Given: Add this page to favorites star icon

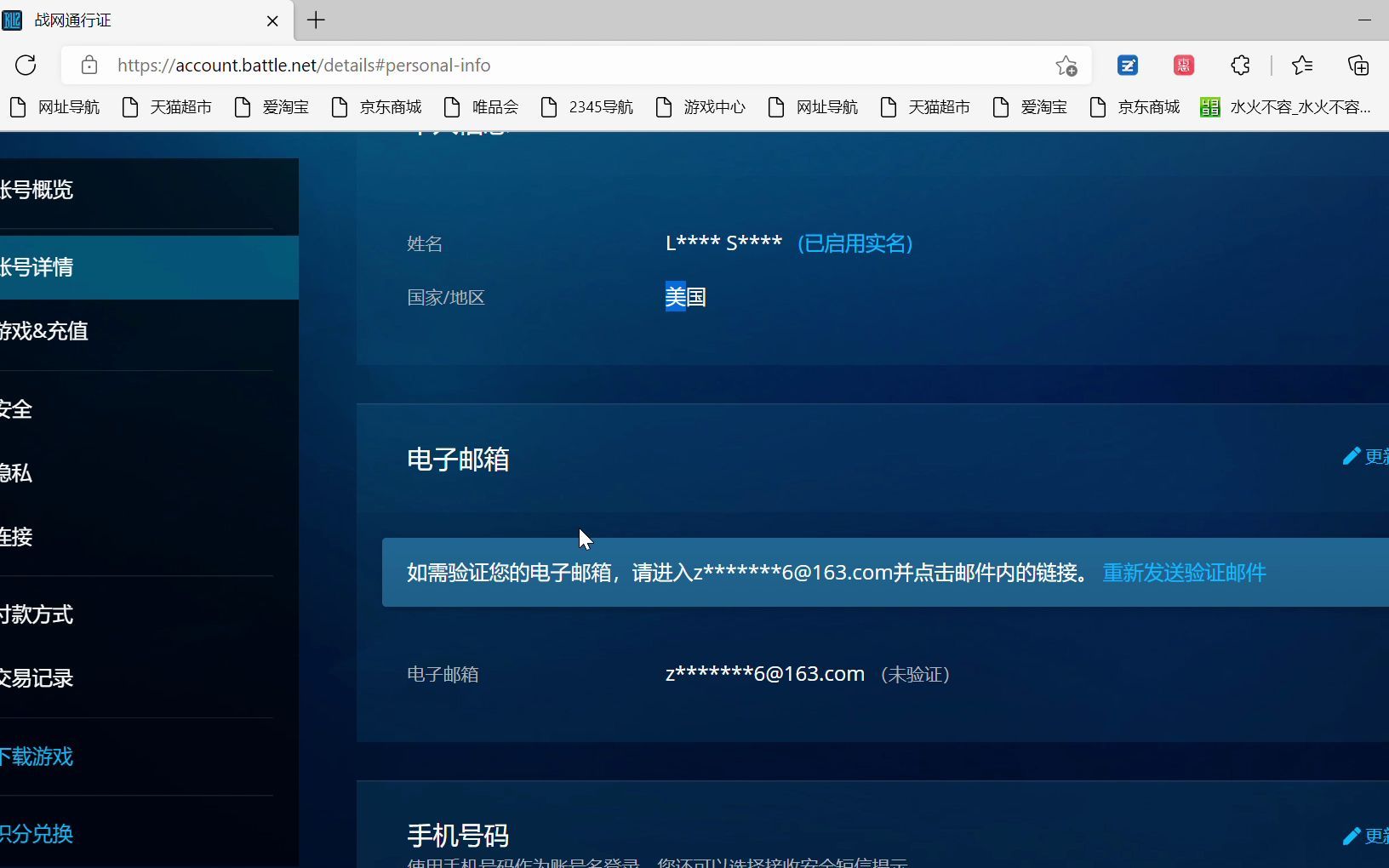Looking at the screenshot, I should pyautogui.click(x=1066, y=66).
